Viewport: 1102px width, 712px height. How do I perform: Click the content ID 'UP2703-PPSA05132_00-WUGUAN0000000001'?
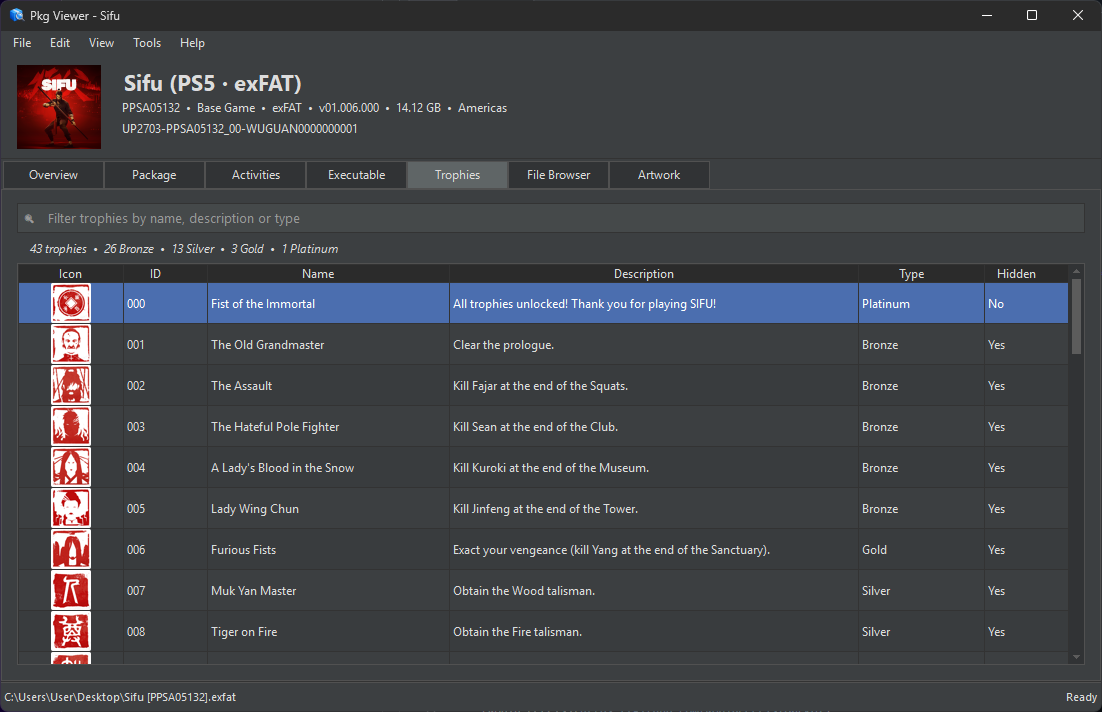pyautogui.click(x=240, y=129)
